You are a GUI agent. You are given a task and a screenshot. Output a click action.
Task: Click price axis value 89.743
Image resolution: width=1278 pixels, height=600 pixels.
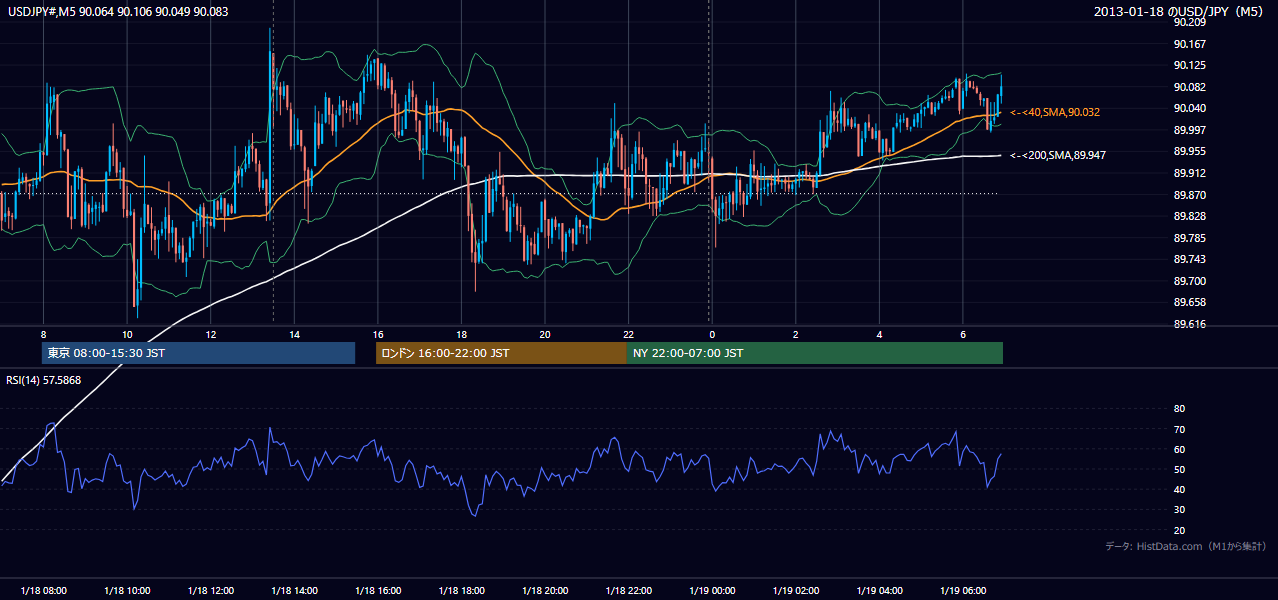[1190, 260]
